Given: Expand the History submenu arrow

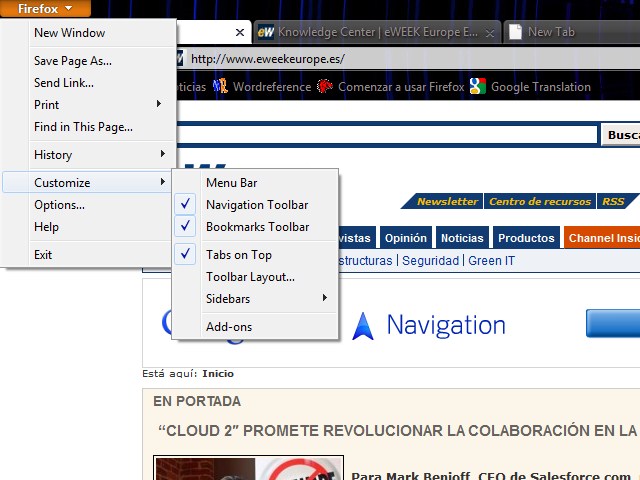Looking at the screenshot, I should point(162,154).
